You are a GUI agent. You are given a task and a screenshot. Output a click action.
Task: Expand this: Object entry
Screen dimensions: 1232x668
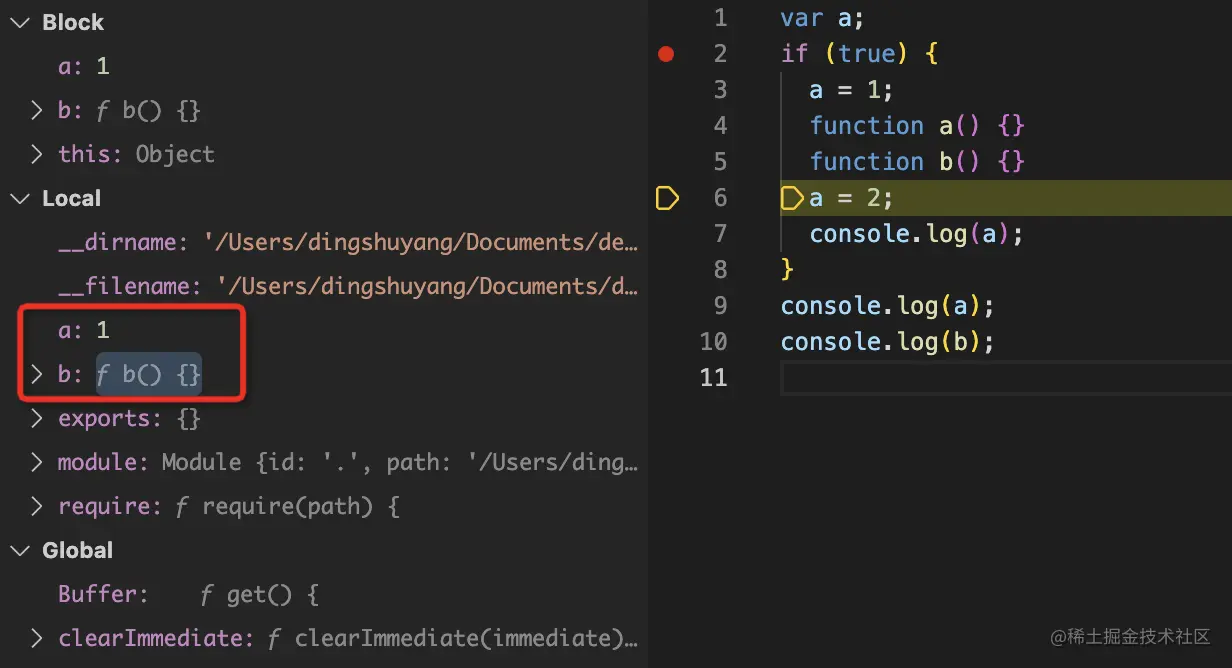37,154
